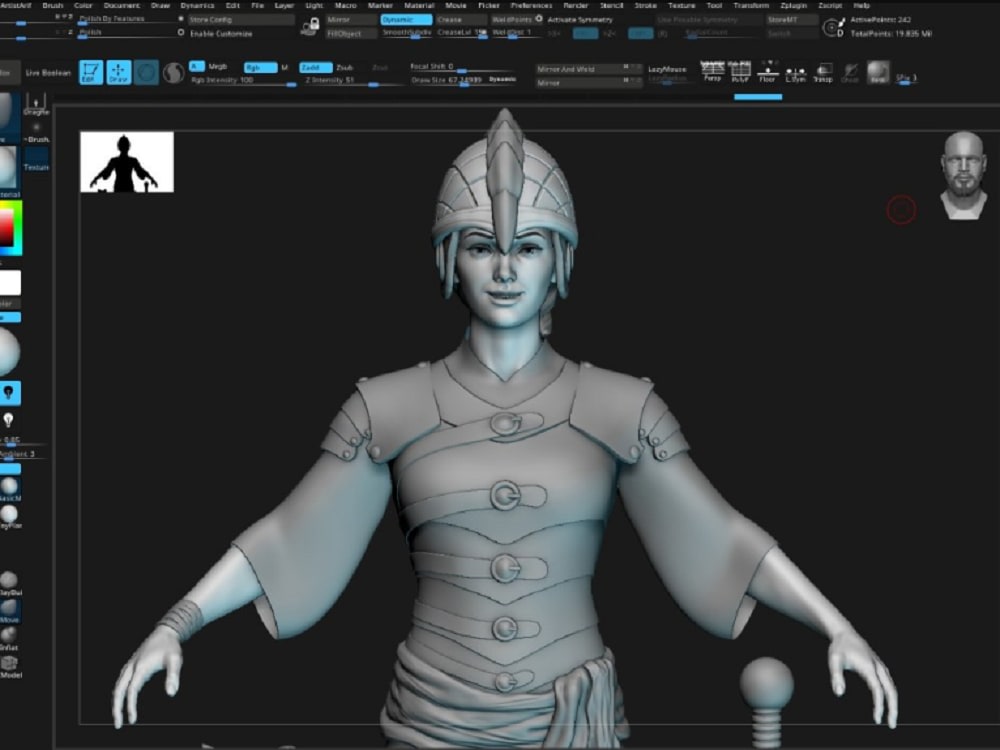Toggle the Persp perspective icon
Image resolution: width=1000 pixels, height=750 pixels.
(712, 71)
